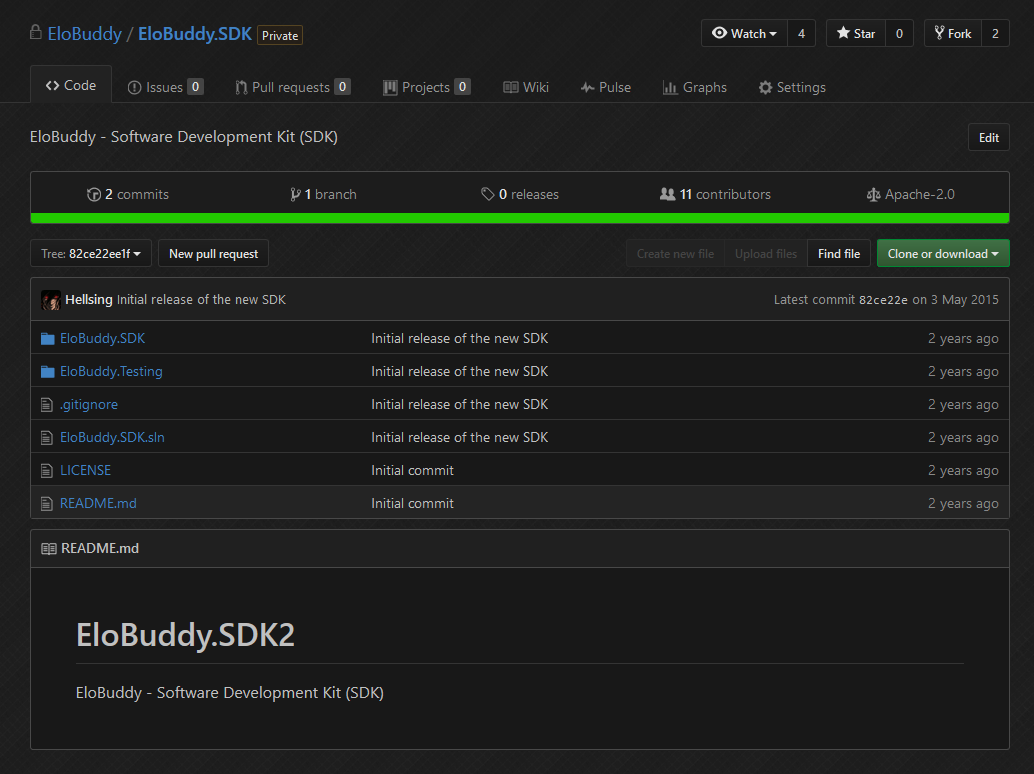Image resolution: width=1034 pixels, height=774 pixels.
Task: Click the README.md file icon in file list
Action: tap(47, 504)
